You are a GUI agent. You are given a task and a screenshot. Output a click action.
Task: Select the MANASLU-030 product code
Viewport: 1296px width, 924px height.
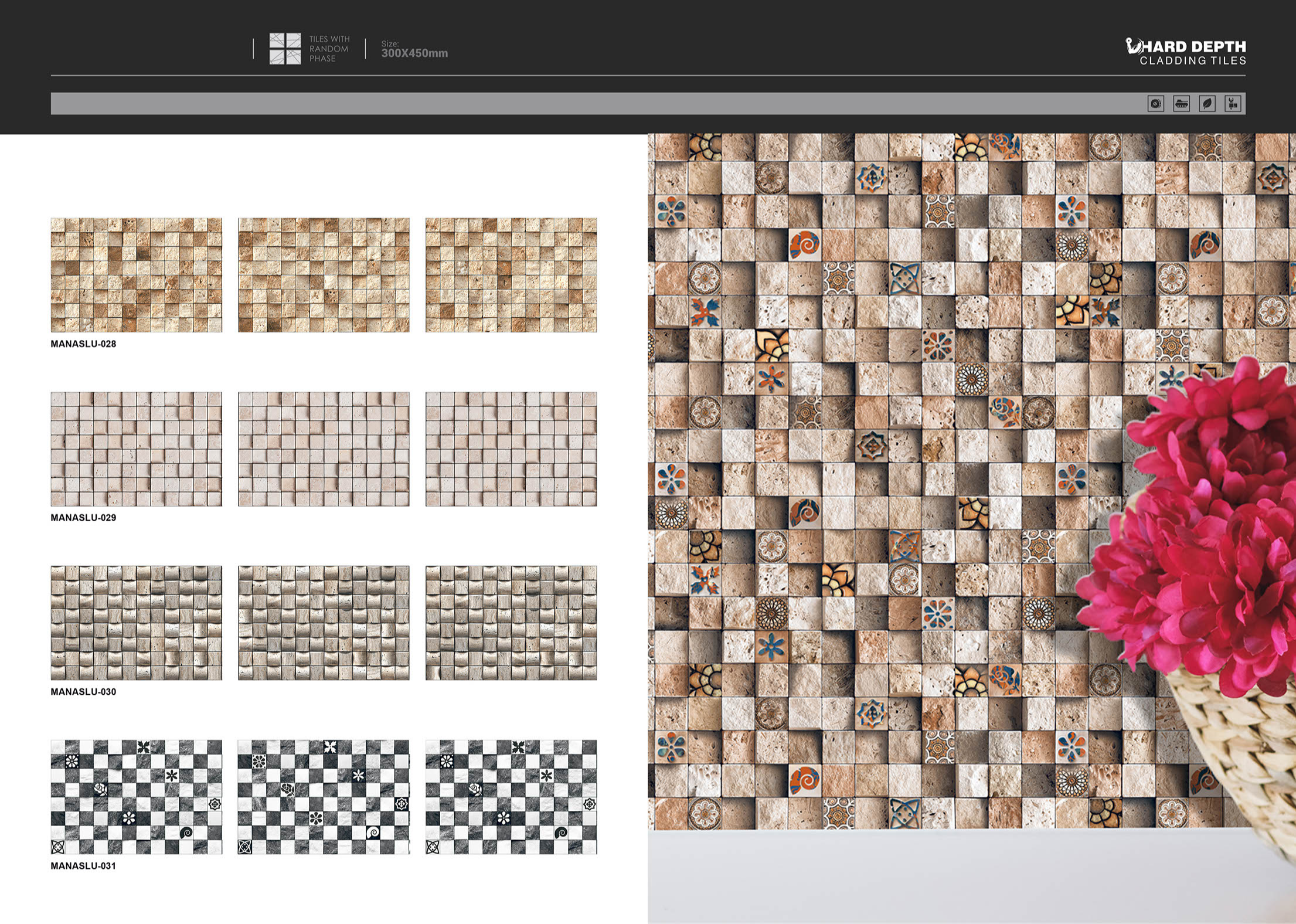[83, 692]
